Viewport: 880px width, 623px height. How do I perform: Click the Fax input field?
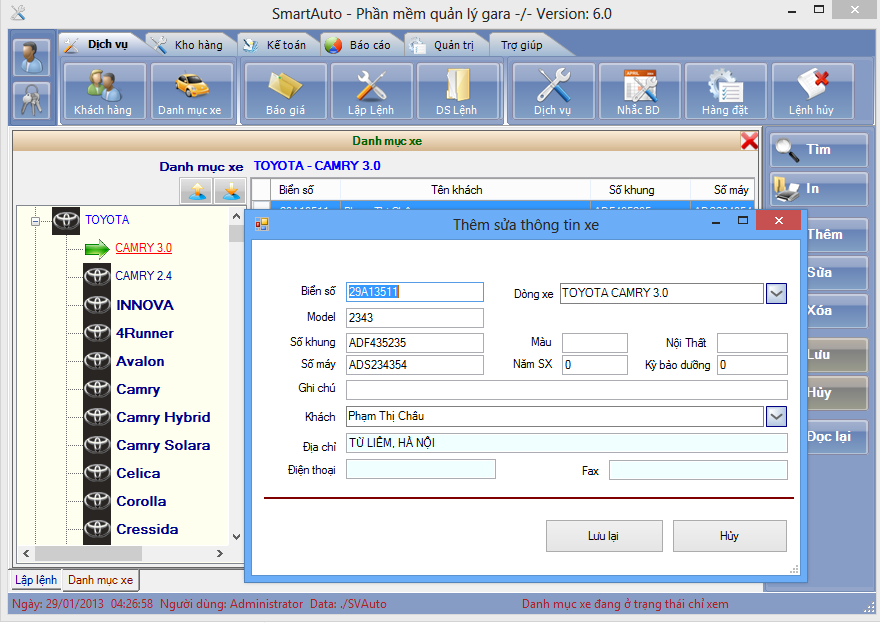click(x=698, y=470)
